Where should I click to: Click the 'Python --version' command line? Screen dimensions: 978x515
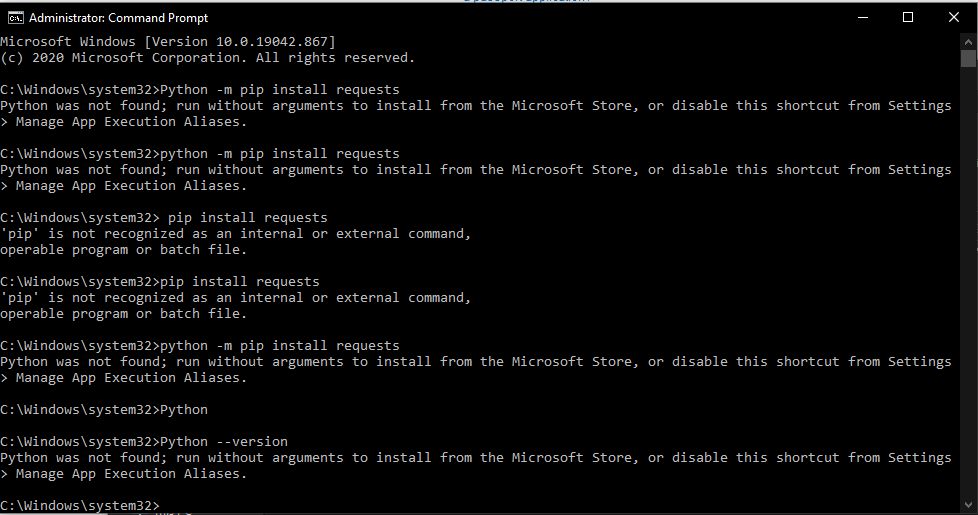144,441
